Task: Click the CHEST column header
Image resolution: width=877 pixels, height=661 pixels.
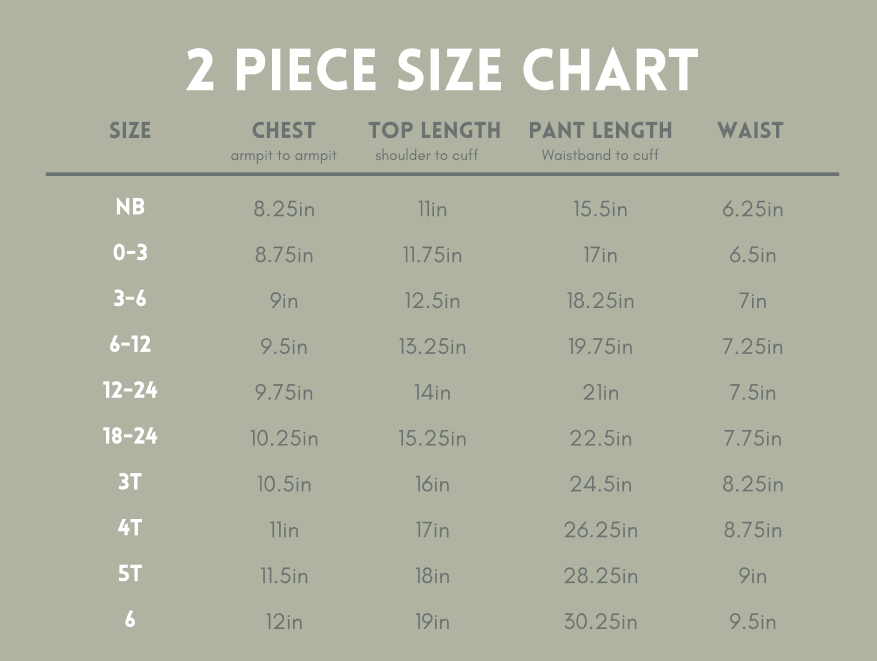Action: pos(284,131)
